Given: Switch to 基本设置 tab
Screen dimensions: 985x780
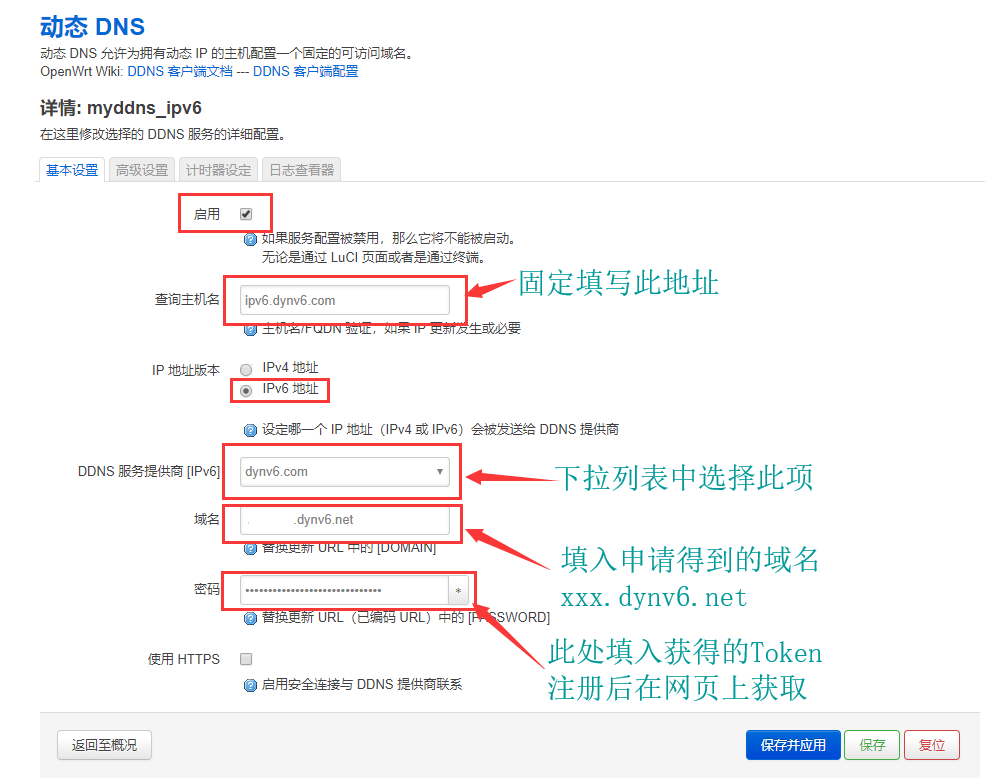Looking at the screenshot, I should point(70,169).
